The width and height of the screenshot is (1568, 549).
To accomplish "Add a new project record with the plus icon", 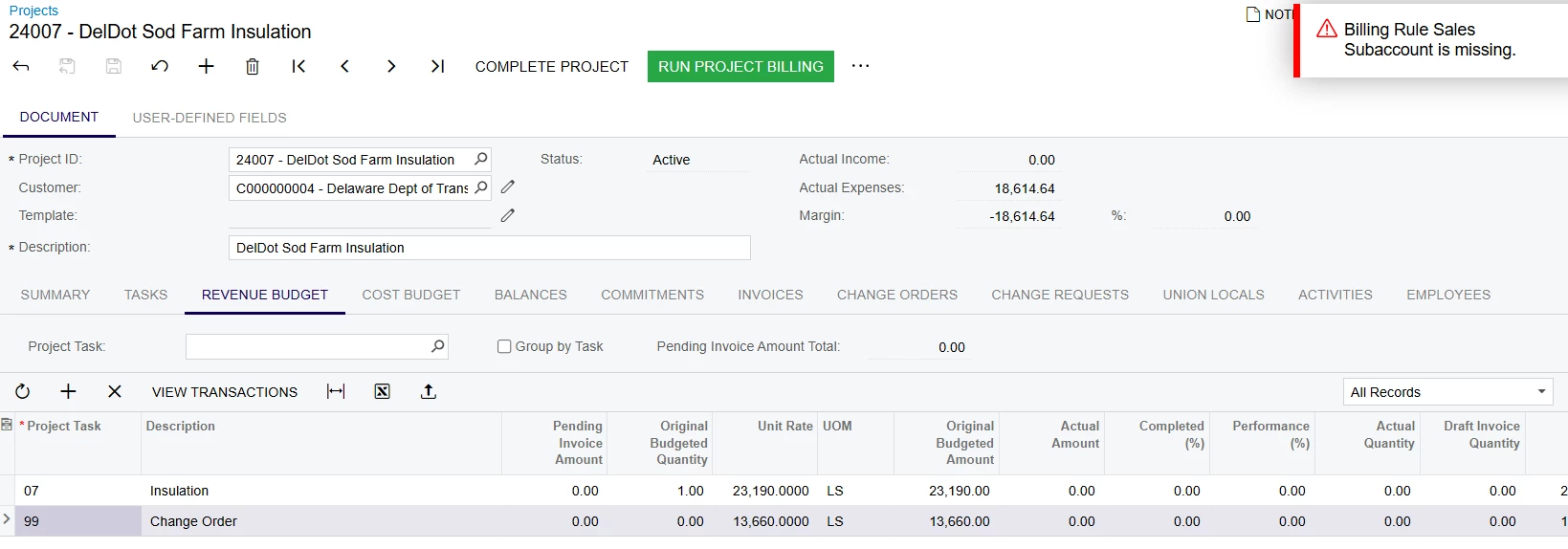I will (206, 66).
